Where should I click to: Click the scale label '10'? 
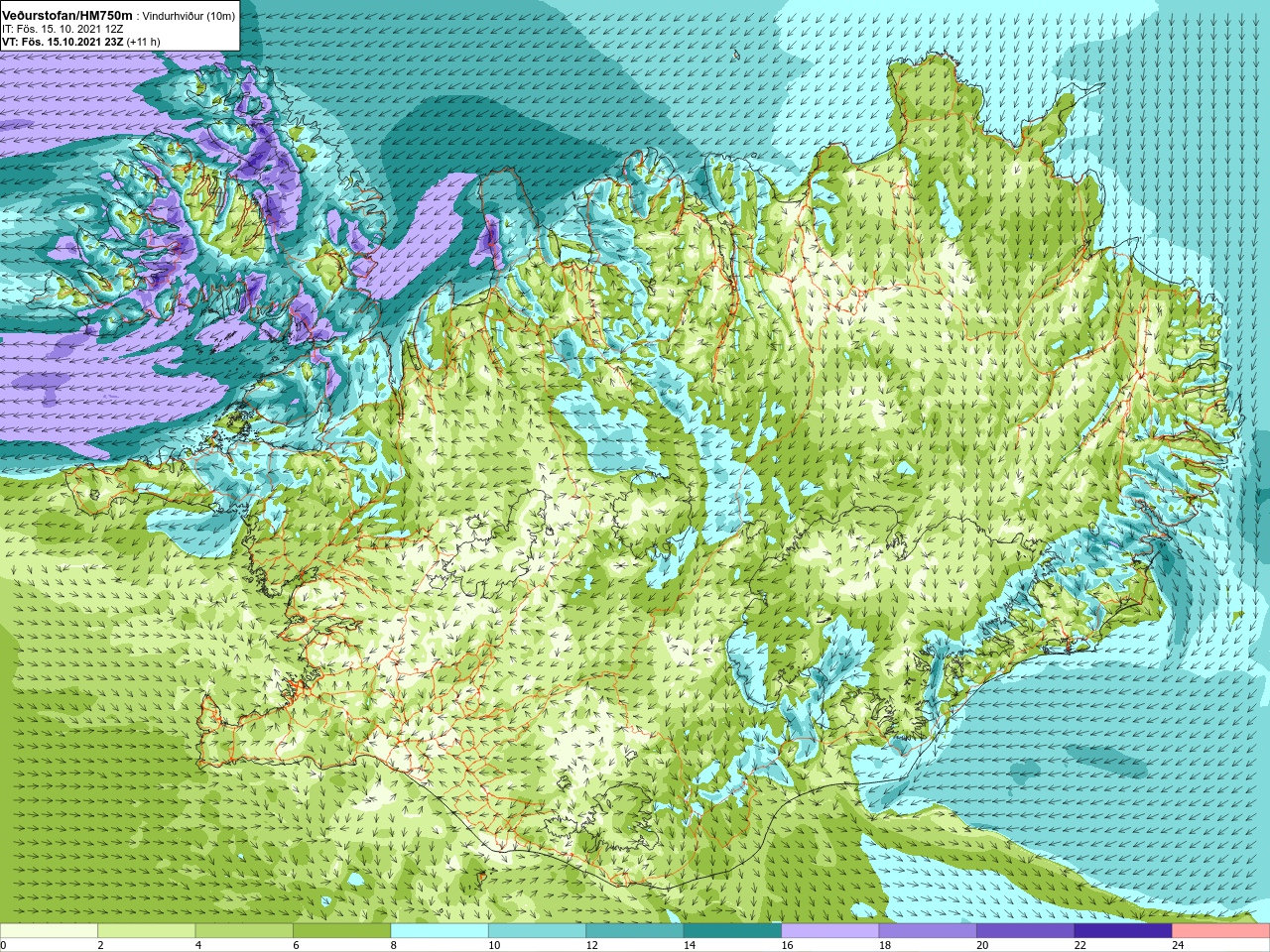[493, 945]
